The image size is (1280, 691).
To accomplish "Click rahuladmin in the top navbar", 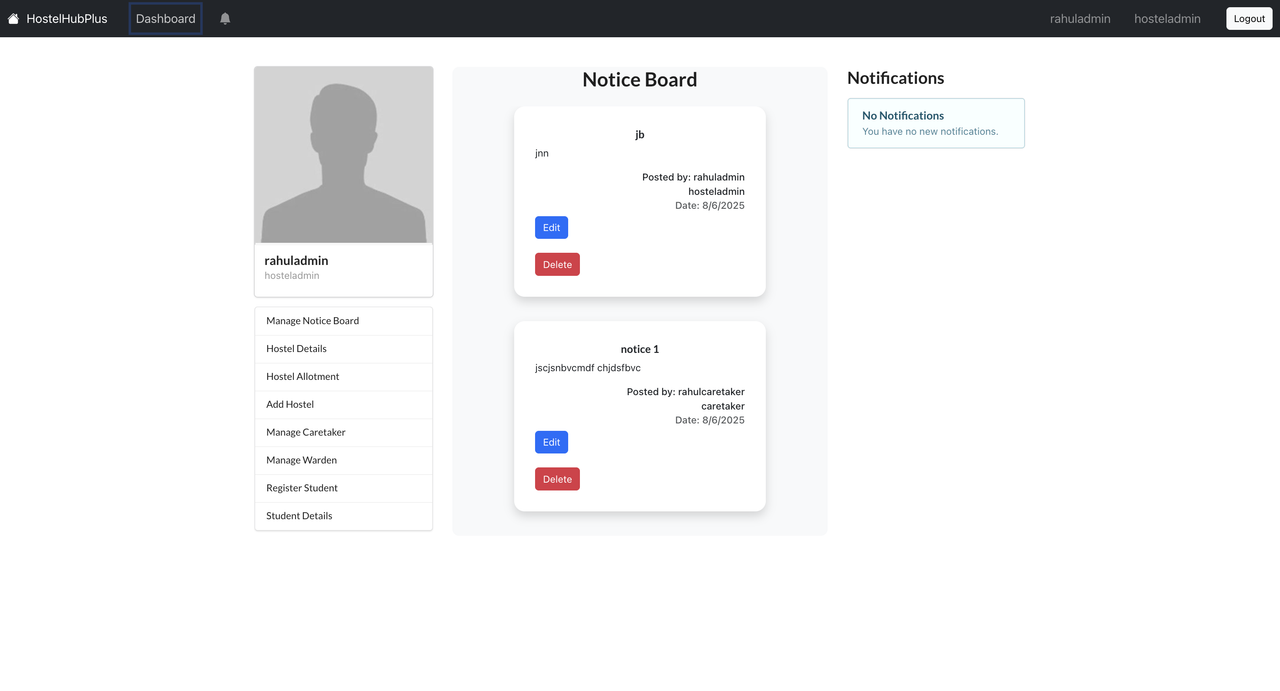I will click(1080, 19).
